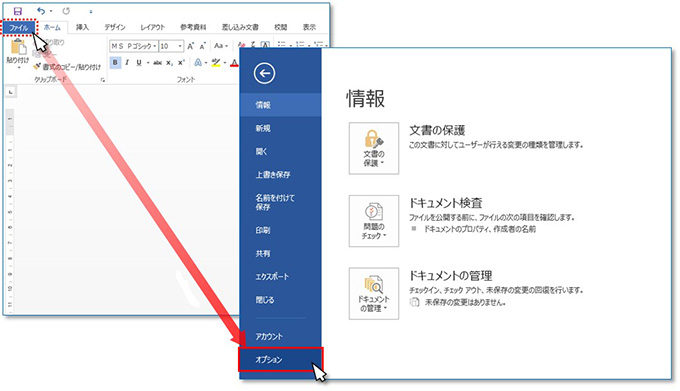The width and height of the screenshot is (680, 391).
Task: Click the numbered list icon
Action: [300, 45]
